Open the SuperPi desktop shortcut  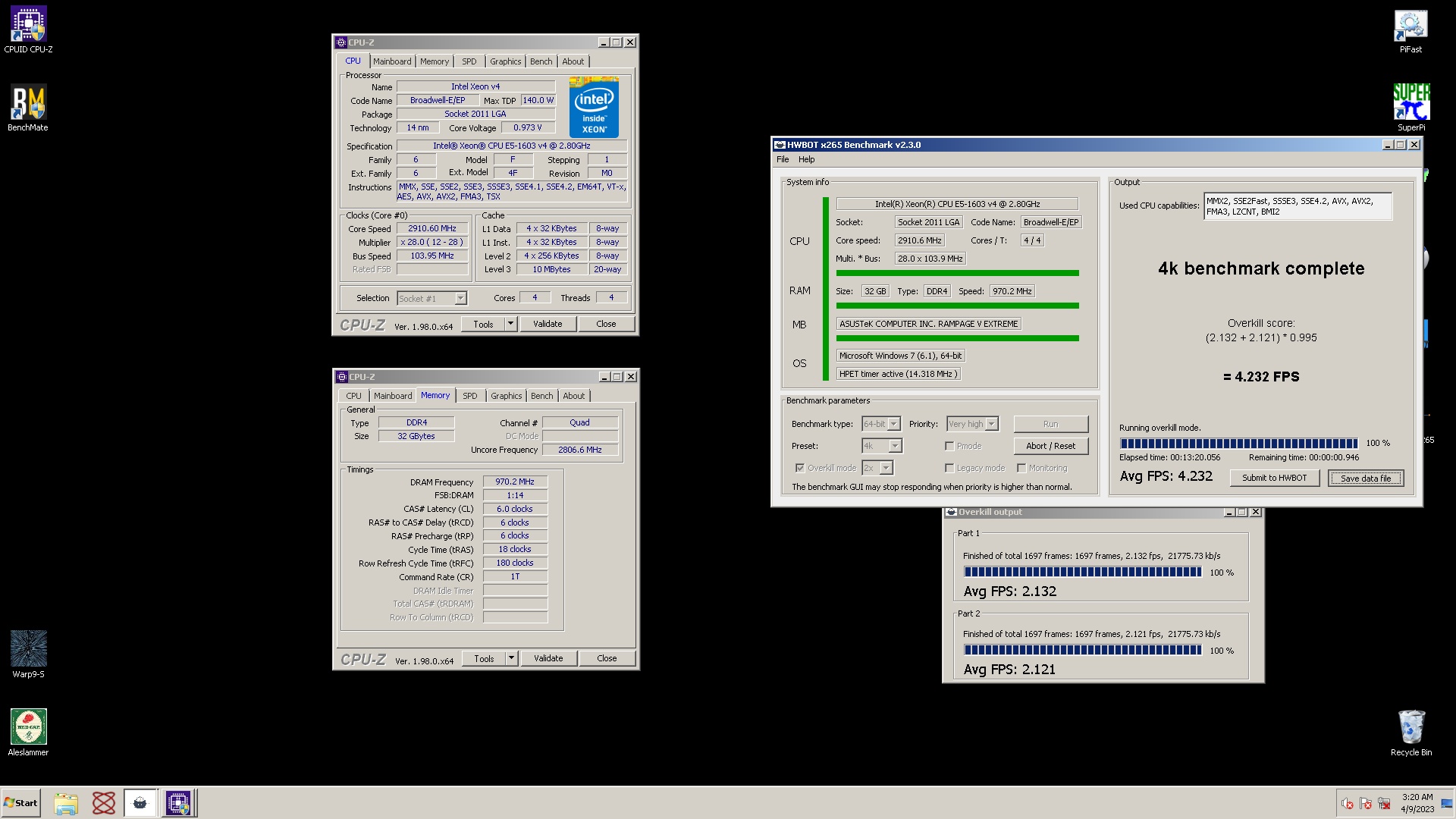pyautogui.click(x=1410, y=108)
